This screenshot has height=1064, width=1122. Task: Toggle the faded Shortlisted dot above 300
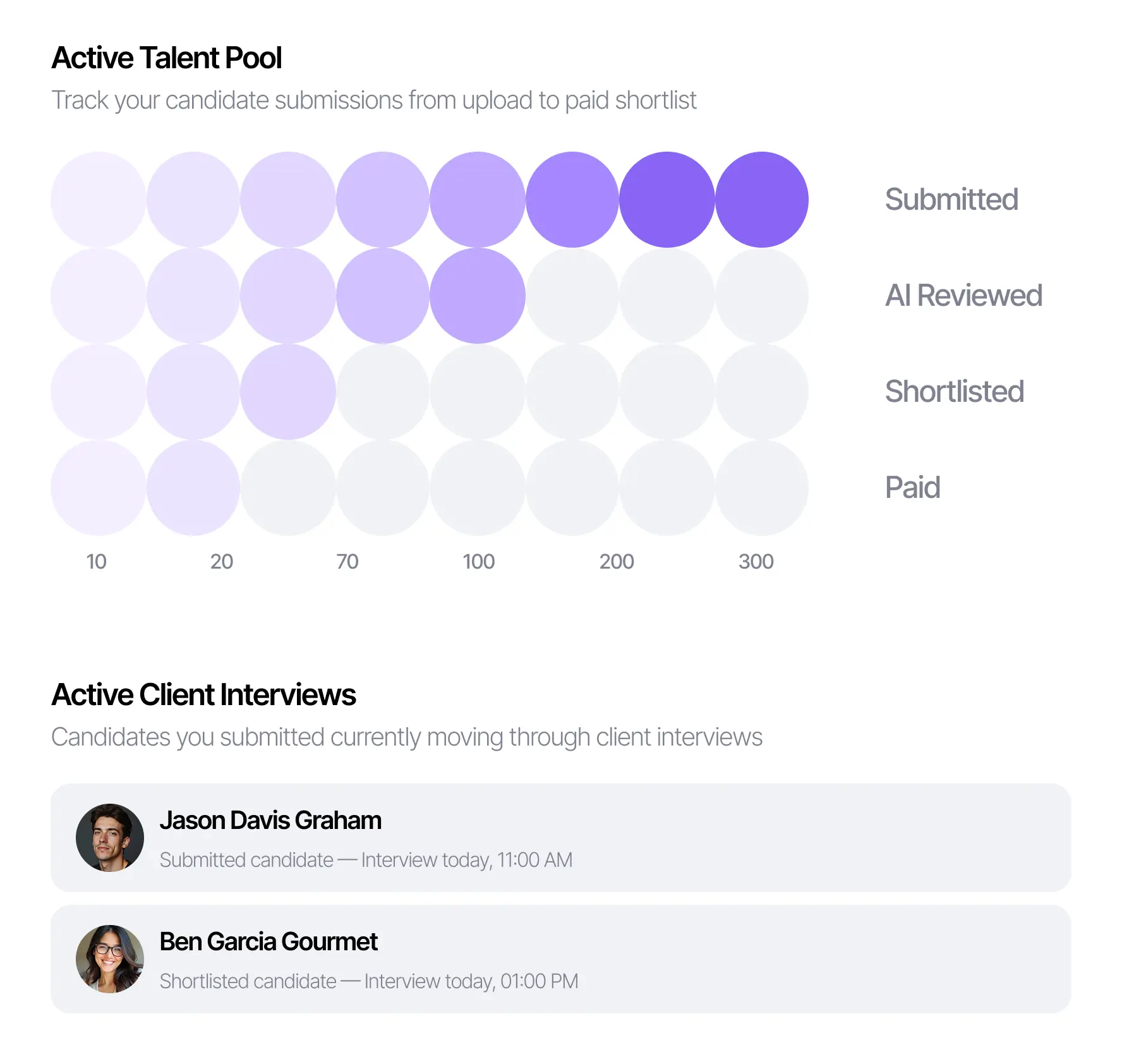[761, 391]
